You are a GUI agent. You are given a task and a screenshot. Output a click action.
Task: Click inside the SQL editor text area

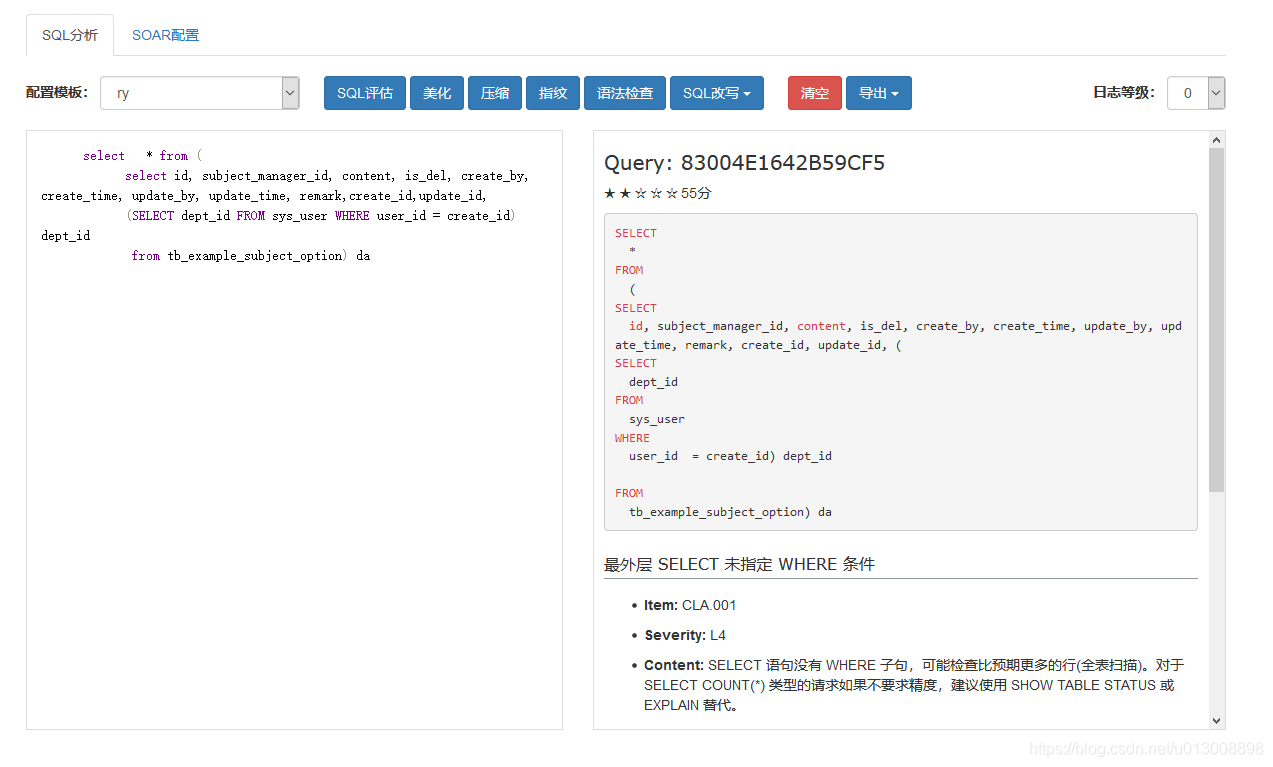point(294,430)
